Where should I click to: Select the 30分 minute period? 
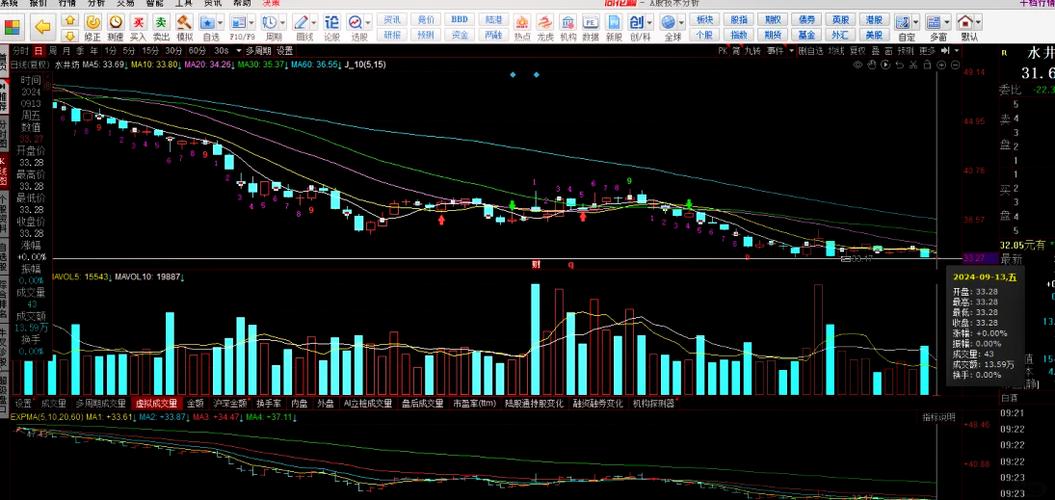pyautogui.click(x=174, y=50)
